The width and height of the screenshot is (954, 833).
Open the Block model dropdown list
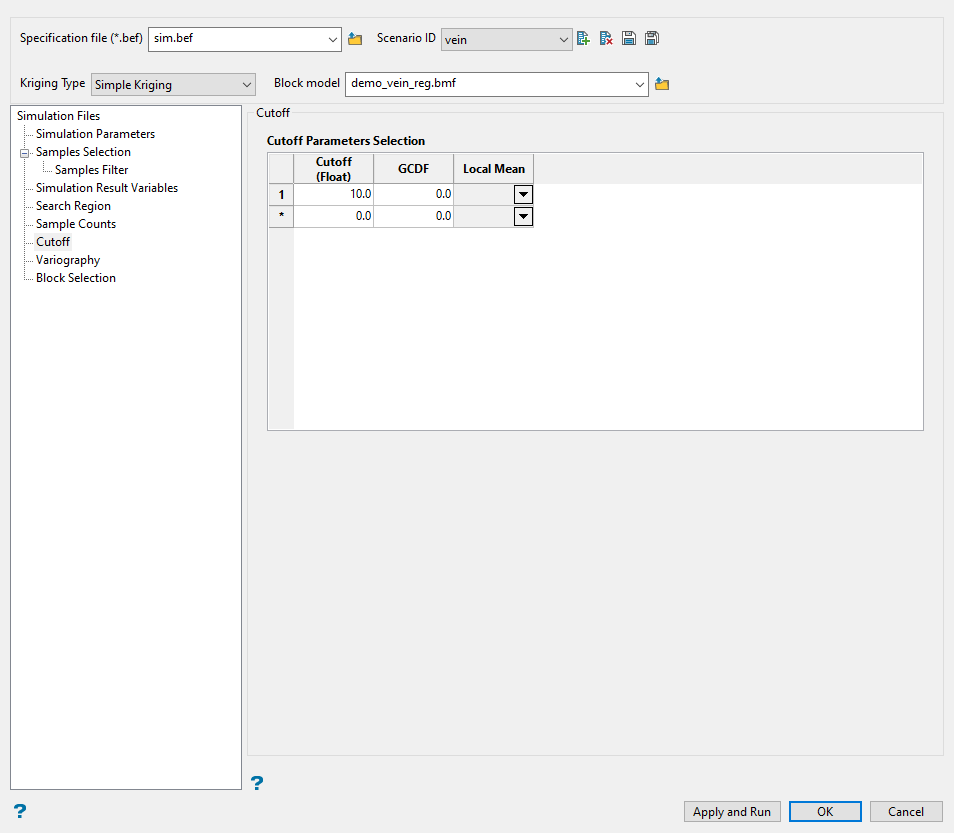click(640, 85)
